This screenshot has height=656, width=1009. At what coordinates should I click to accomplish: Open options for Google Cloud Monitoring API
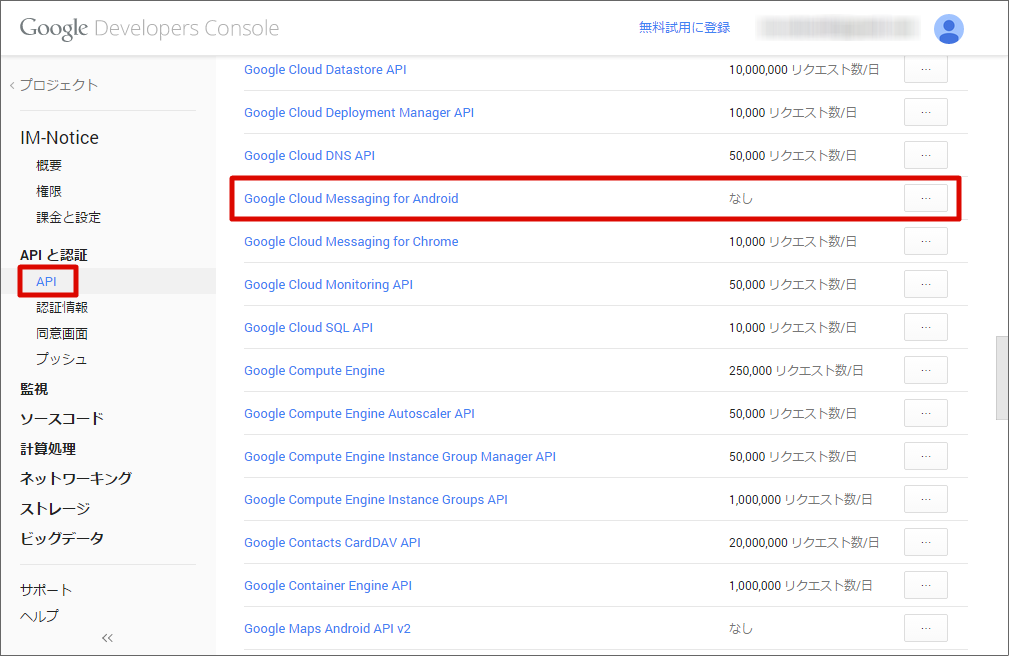(x=925, y=285)
